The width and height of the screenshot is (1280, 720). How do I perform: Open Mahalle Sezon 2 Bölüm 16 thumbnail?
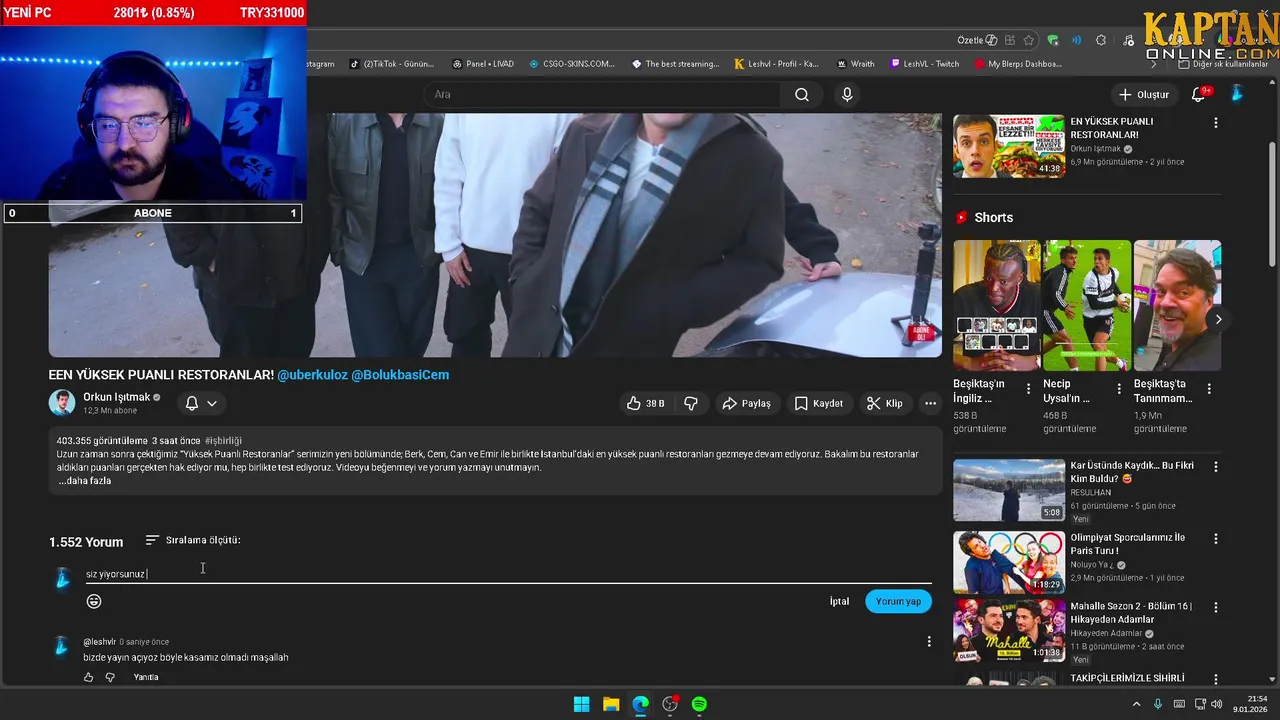[1008, 630]
